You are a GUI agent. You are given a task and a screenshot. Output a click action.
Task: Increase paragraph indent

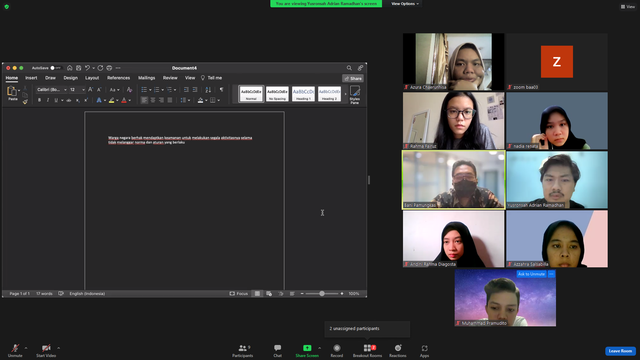click(195, 90)
